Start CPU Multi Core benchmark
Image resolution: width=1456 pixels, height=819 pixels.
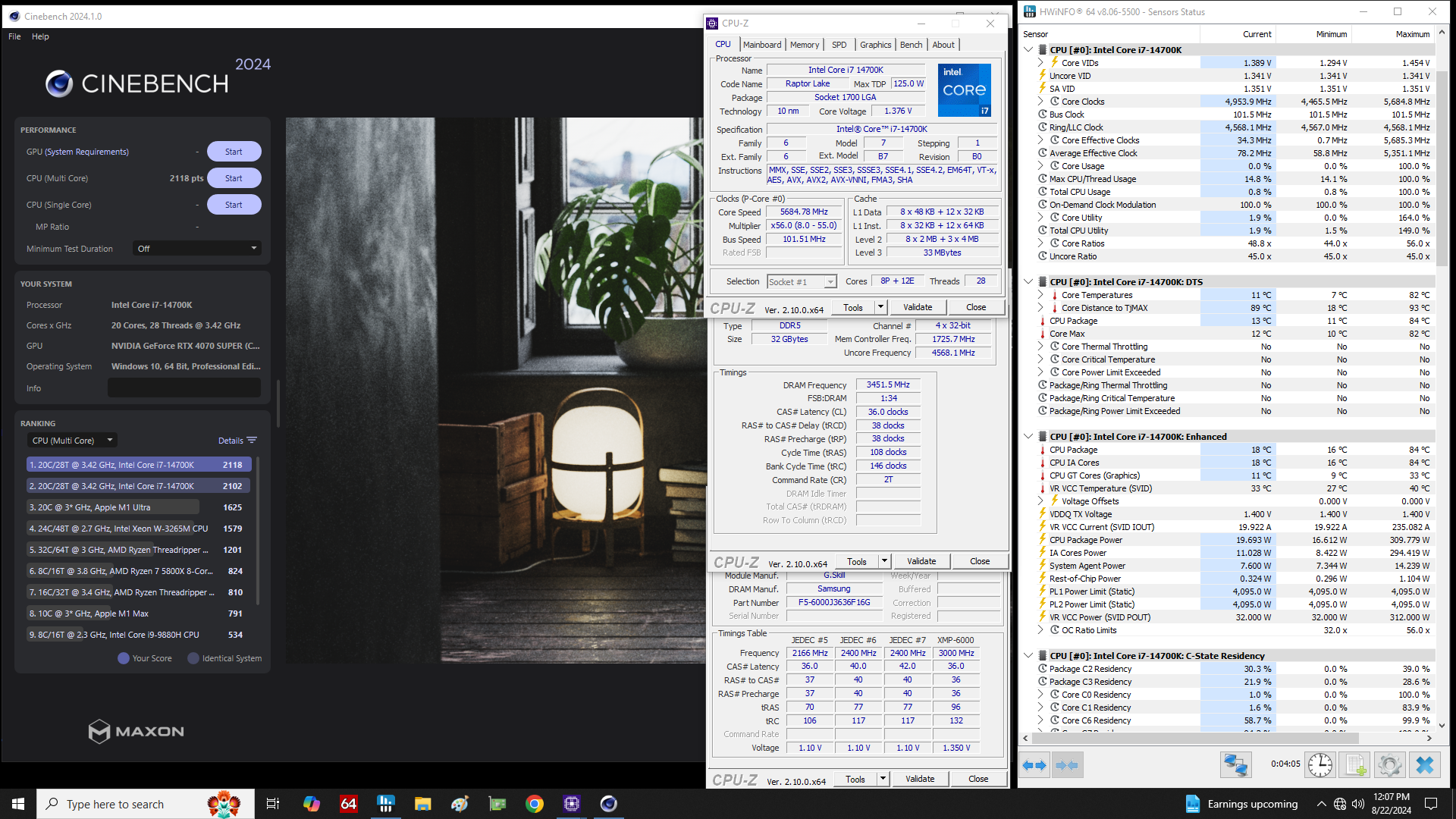point(234,178)
